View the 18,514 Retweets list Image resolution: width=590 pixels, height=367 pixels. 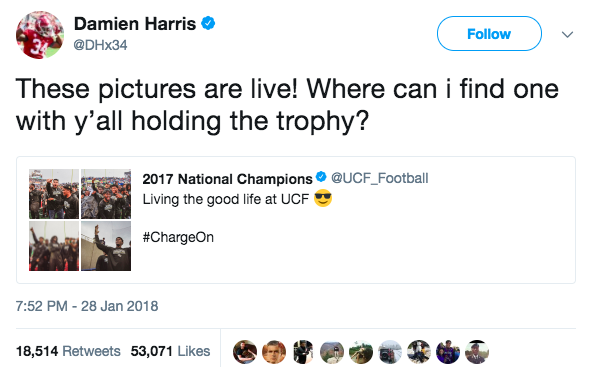click(x=68, y=351)
